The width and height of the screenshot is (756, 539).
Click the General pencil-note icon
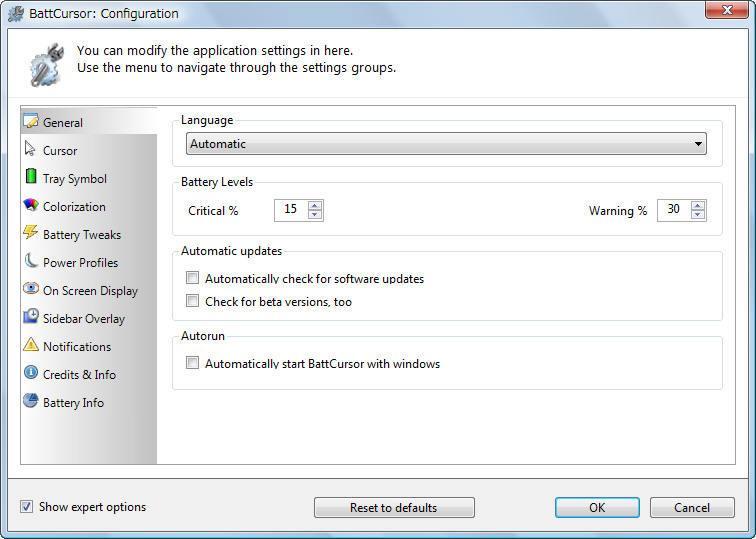pos(31,121)
